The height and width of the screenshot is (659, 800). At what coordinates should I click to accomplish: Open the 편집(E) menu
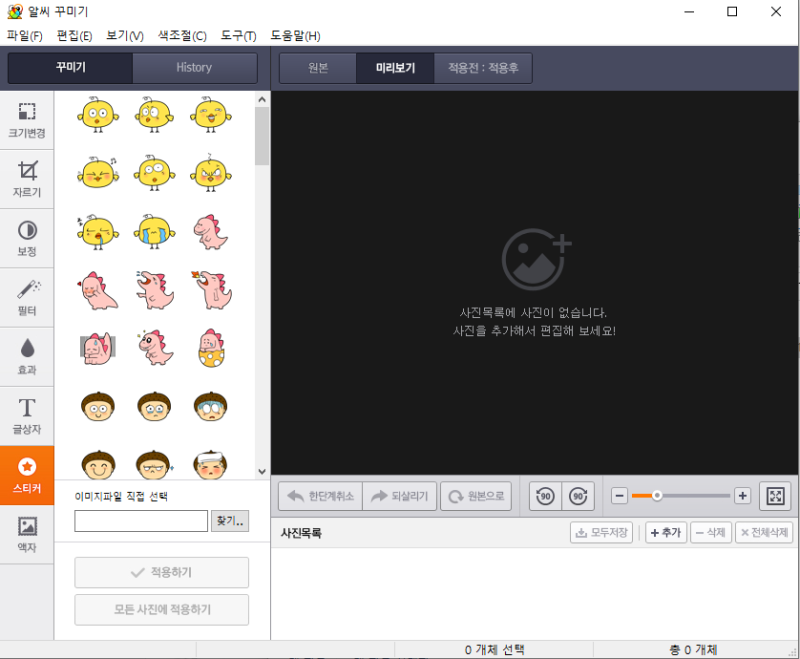(x=74, y=36)
